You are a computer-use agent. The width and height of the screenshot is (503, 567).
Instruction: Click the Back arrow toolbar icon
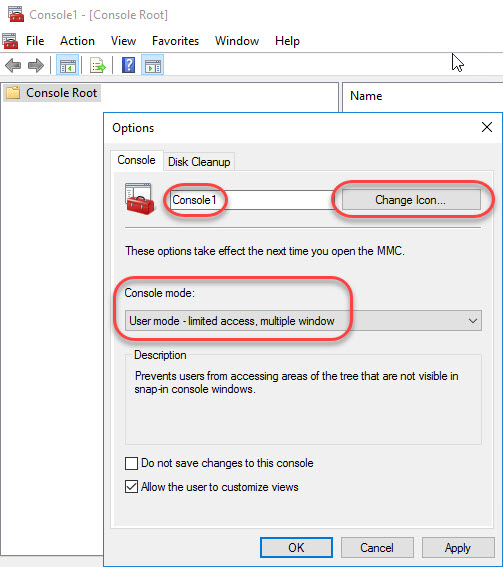[x=13, y=66]
